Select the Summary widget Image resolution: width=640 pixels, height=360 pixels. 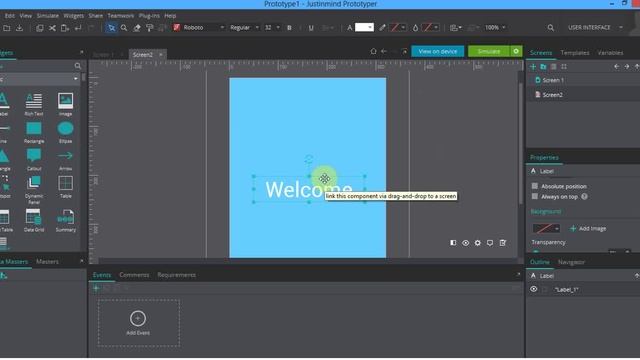point(65,220)
